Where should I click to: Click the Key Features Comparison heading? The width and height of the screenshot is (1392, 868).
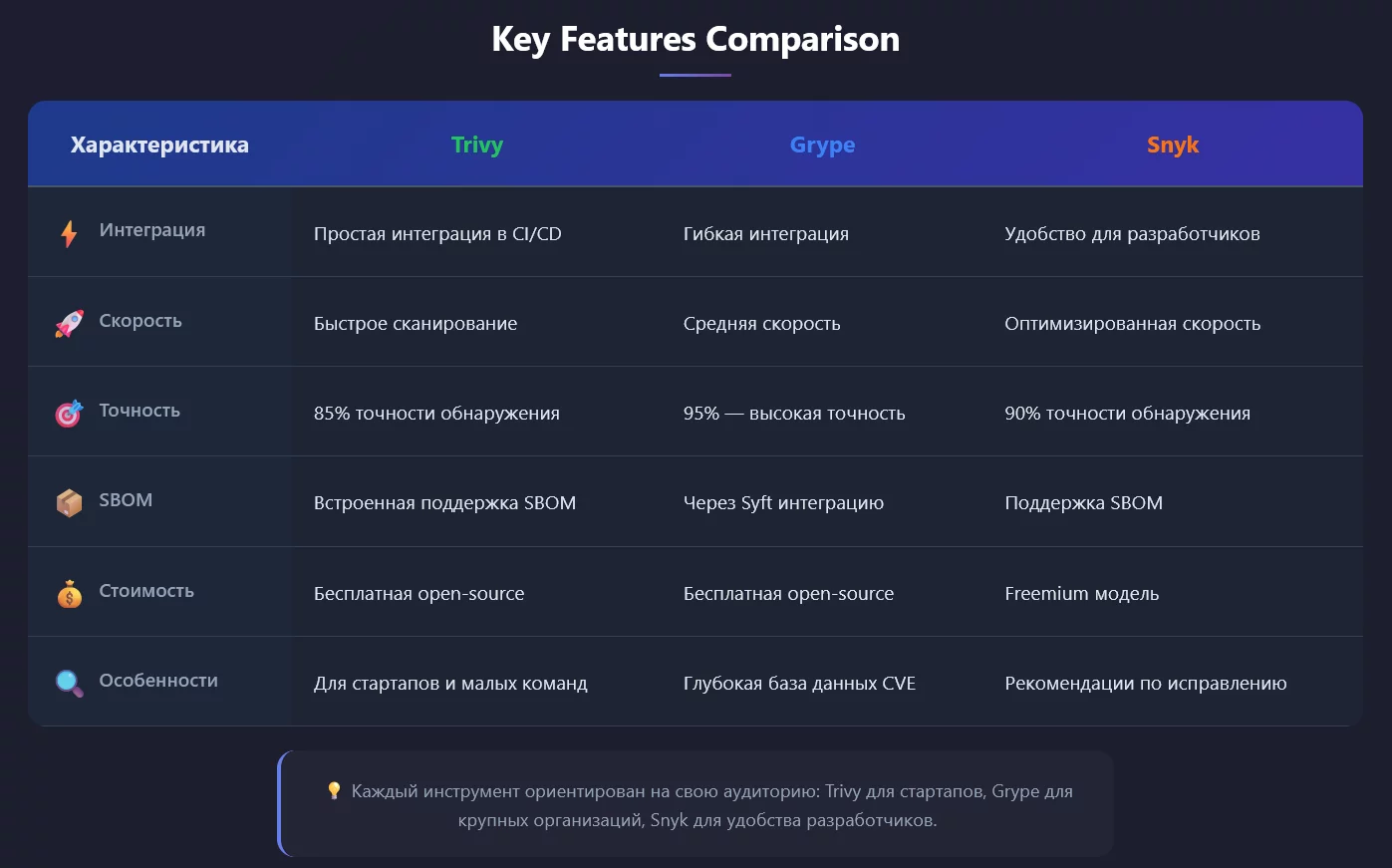pos(696,39)
